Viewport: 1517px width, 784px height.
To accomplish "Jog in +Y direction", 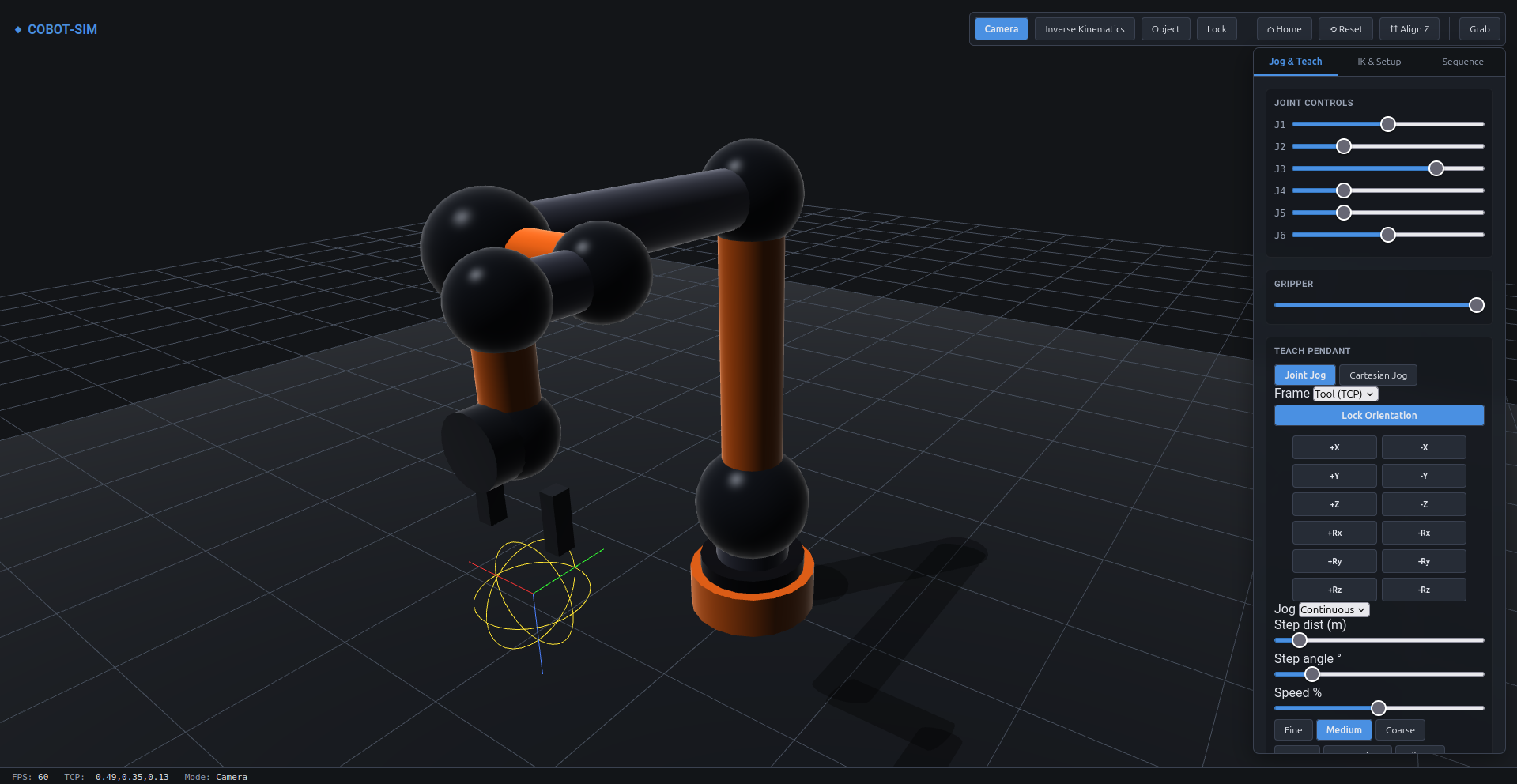I will click(x=1334, y=476).
